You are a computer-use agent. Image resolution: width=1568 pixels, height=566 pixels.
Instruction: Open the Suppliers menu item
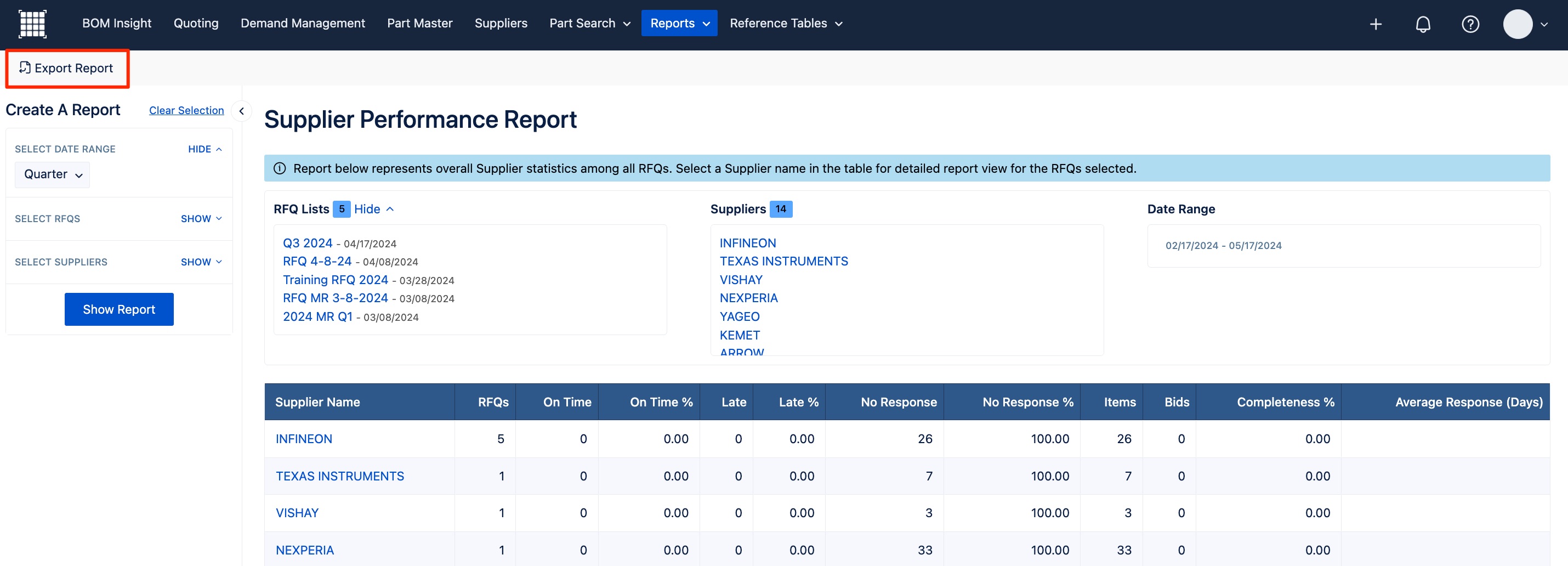501,23
